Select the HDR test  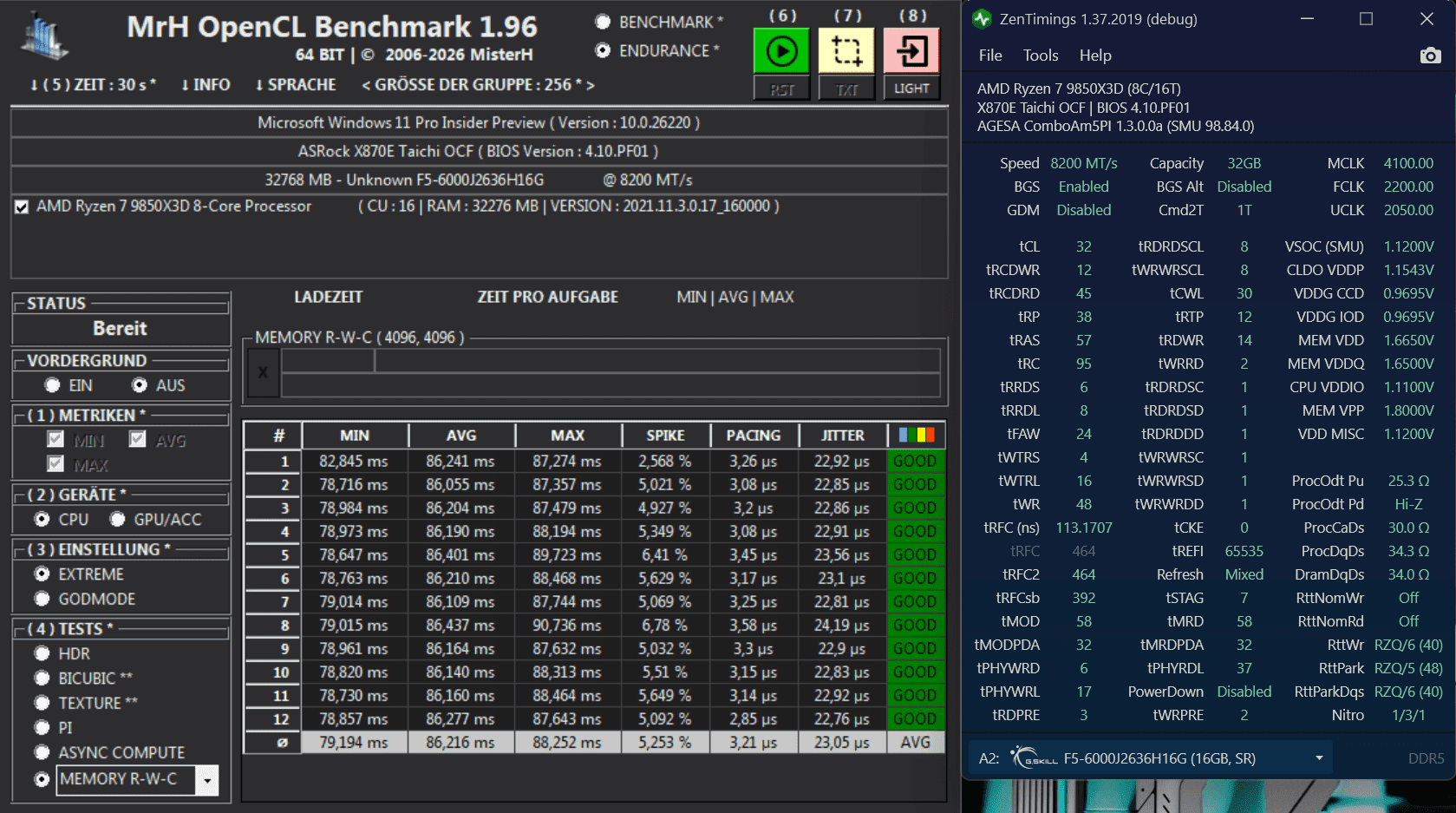coord(42,653)
